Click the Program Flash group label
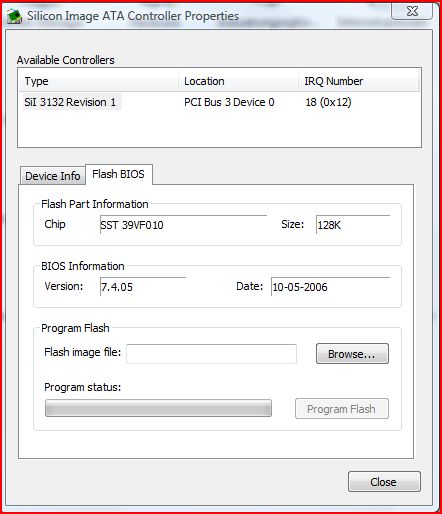The width and height of the screenshot is (442, 514). [x=75, y=328]
